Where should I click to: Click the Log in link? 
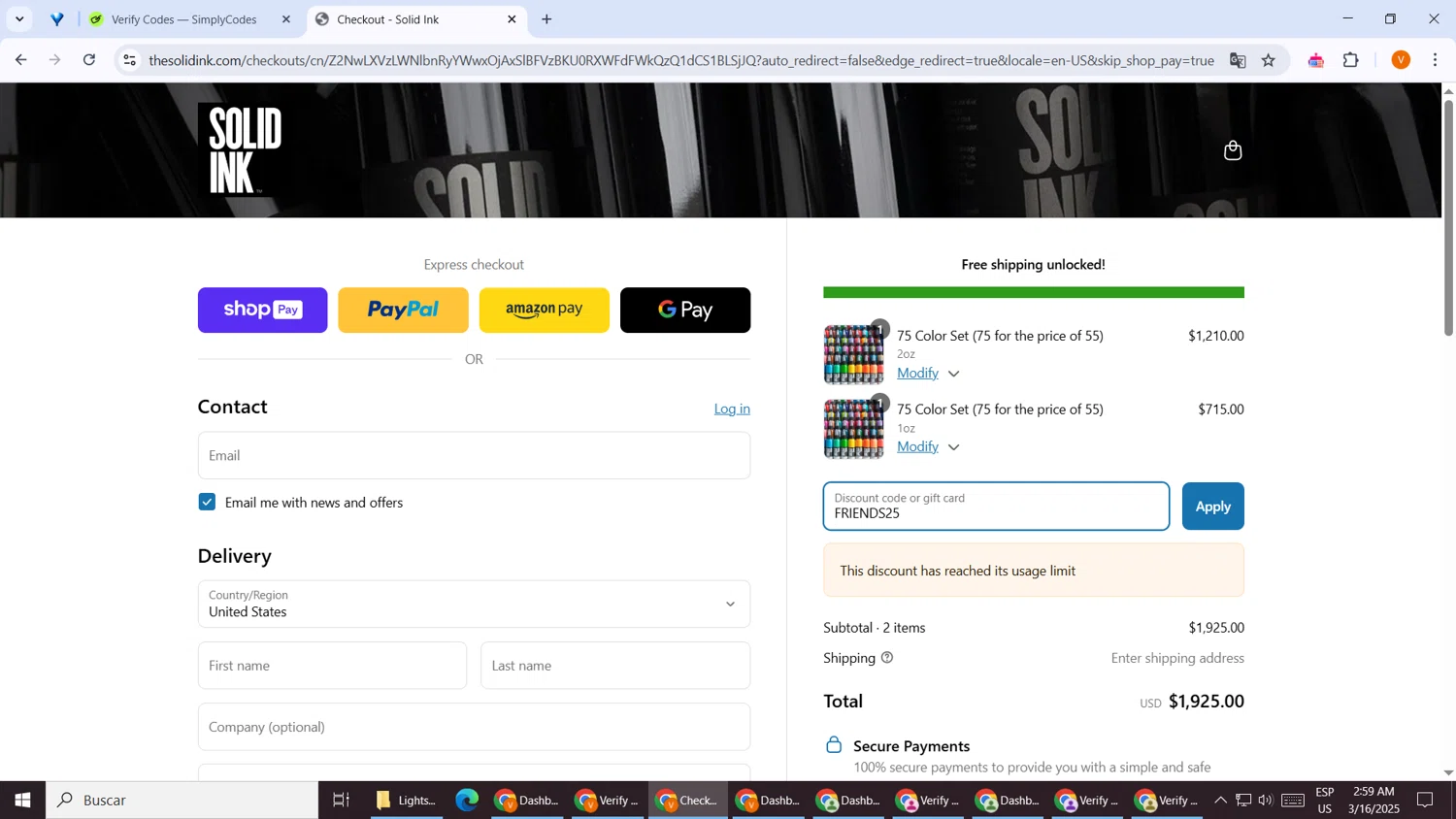[x=732, y=409]
